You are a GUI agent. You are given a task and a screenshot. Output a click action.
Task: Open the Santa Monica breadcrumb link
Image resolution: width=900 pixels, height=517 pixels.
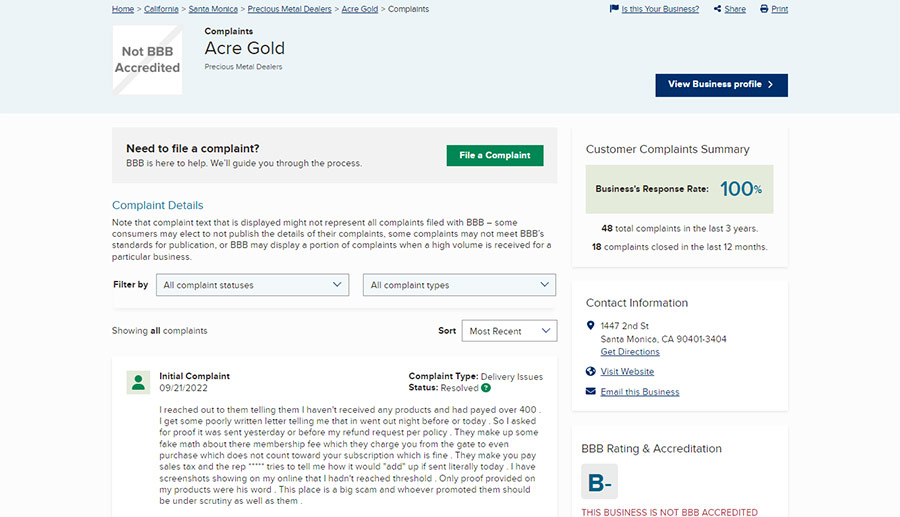(213, 9)
